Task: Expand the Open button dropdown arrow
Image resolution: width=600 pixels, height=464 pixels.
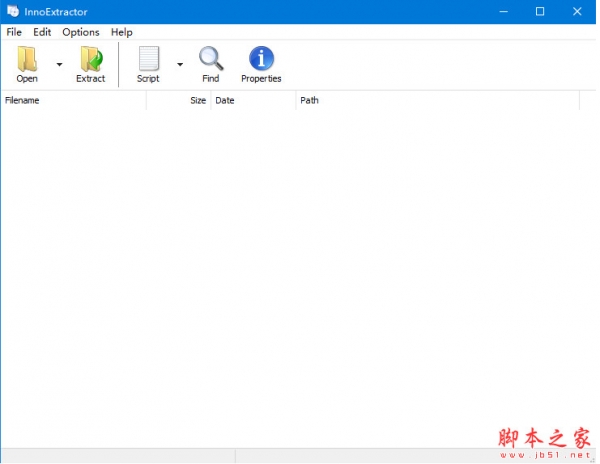Action: (59, 64)
